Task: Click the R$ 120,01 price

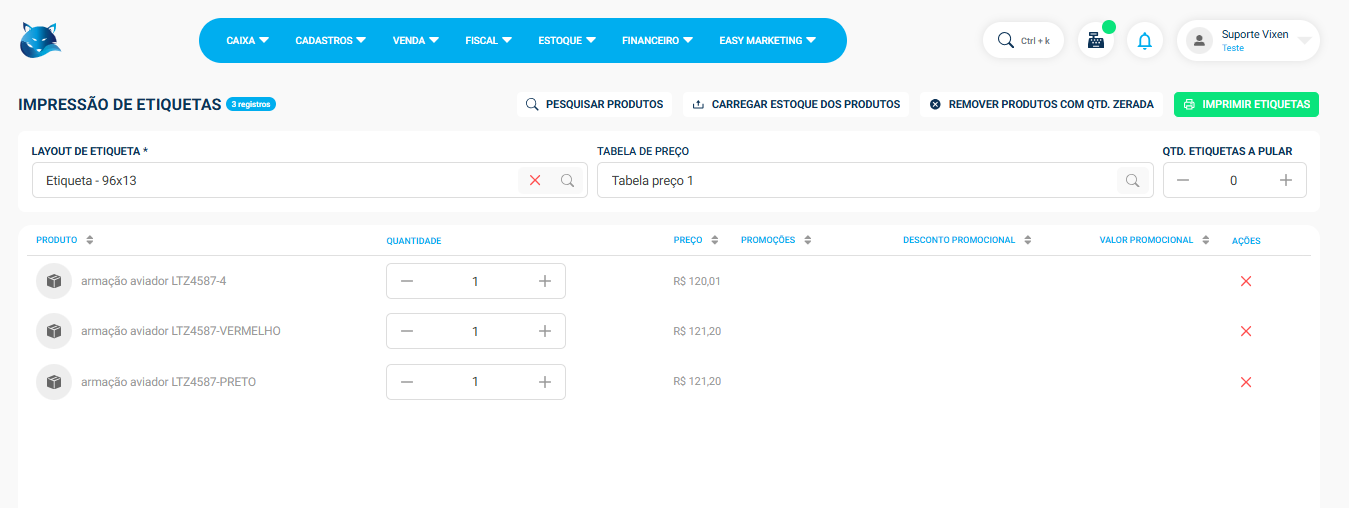Action: coord(697,281)
